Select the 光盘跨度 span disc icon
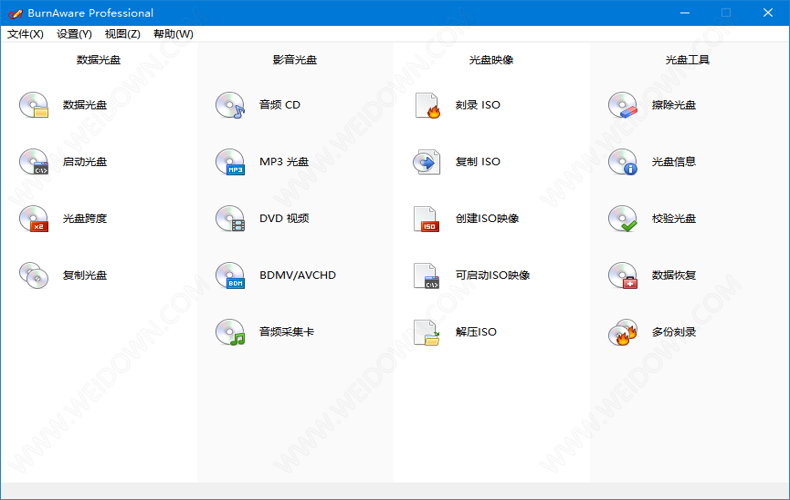Screen dimensions: 790x500 coord(34,219)
